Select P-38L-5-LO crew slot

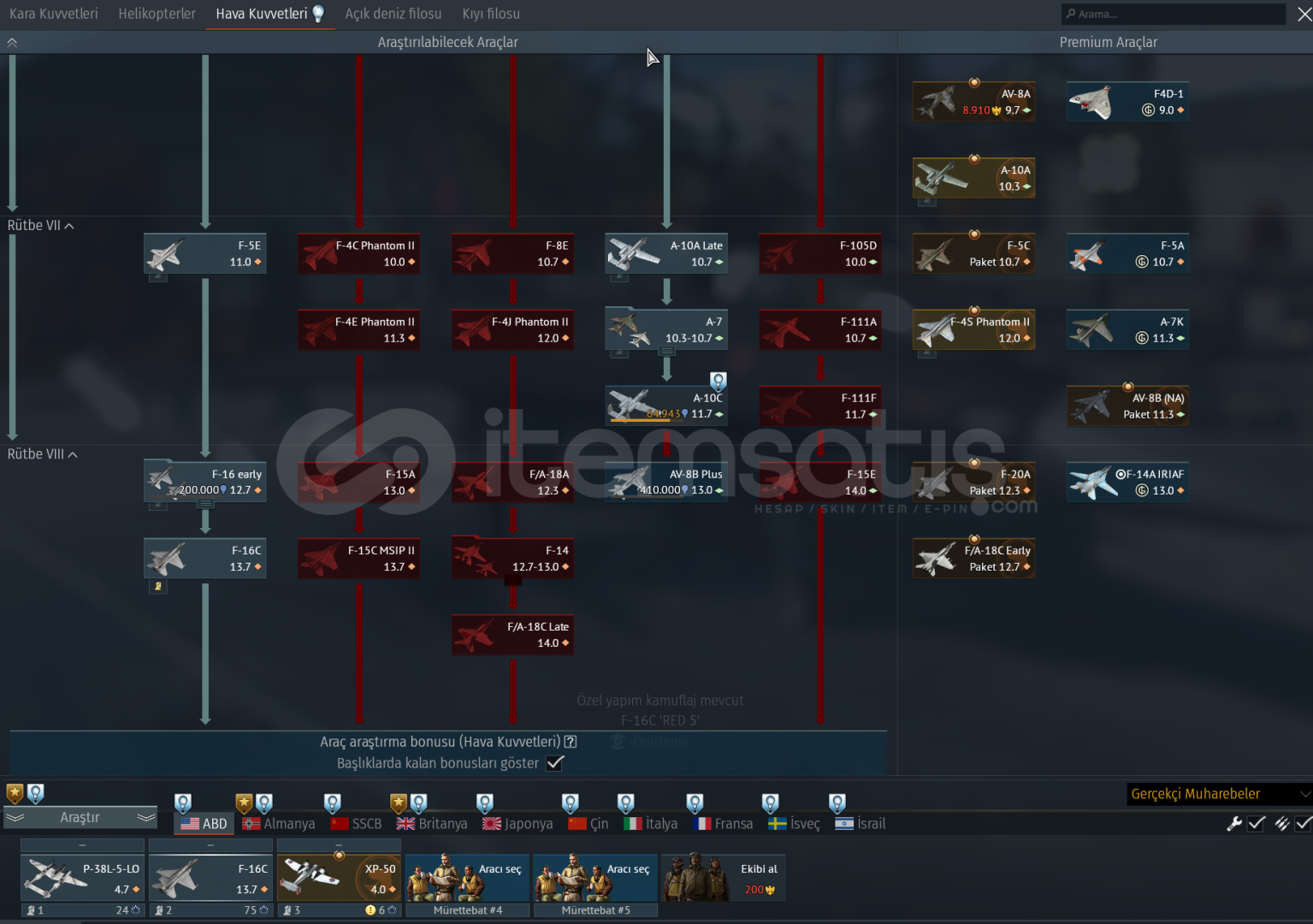pos(82,879)
